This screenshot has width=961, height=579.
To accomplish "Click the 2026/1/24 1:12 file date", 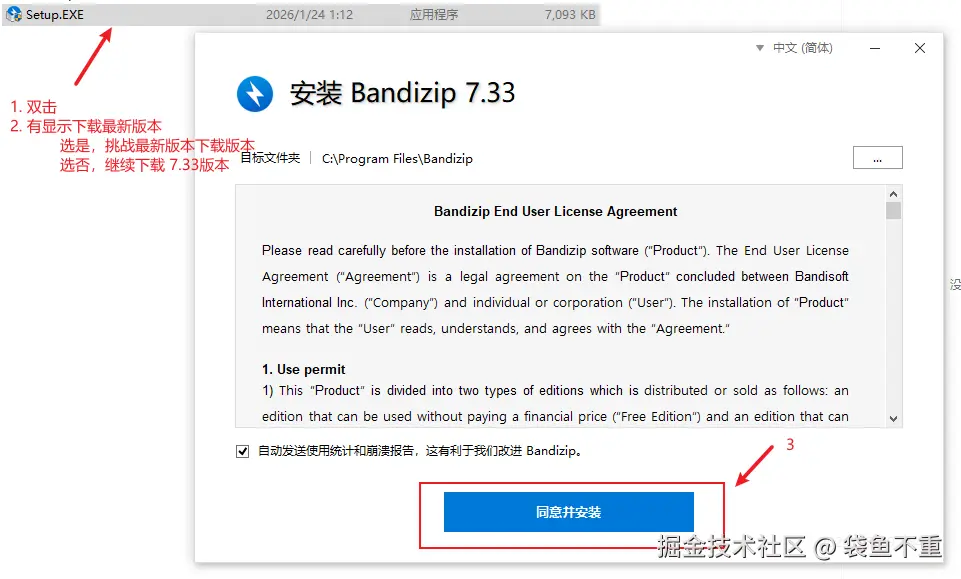I will [310, 15].
